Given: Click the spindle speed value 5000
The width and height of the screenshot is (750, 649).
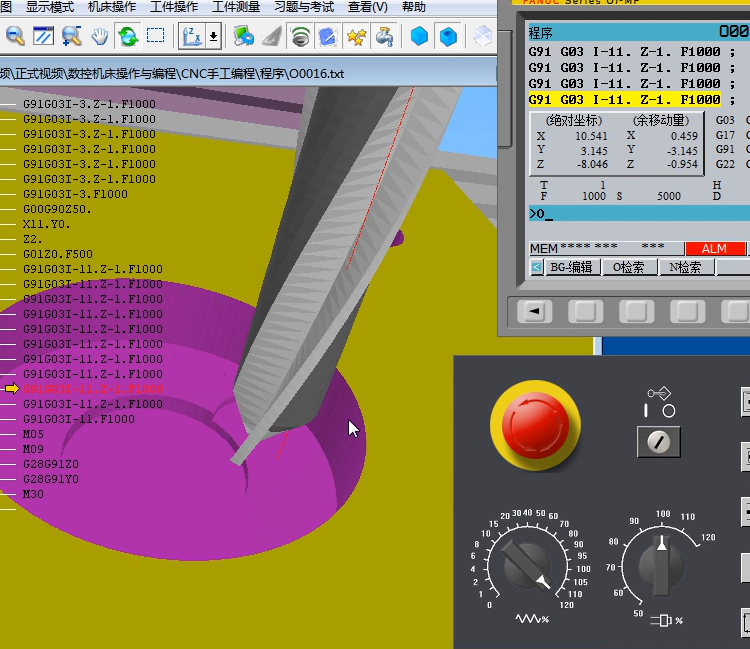Looking at the screenshot, I should pyautogui.click(x=669, y=196).
